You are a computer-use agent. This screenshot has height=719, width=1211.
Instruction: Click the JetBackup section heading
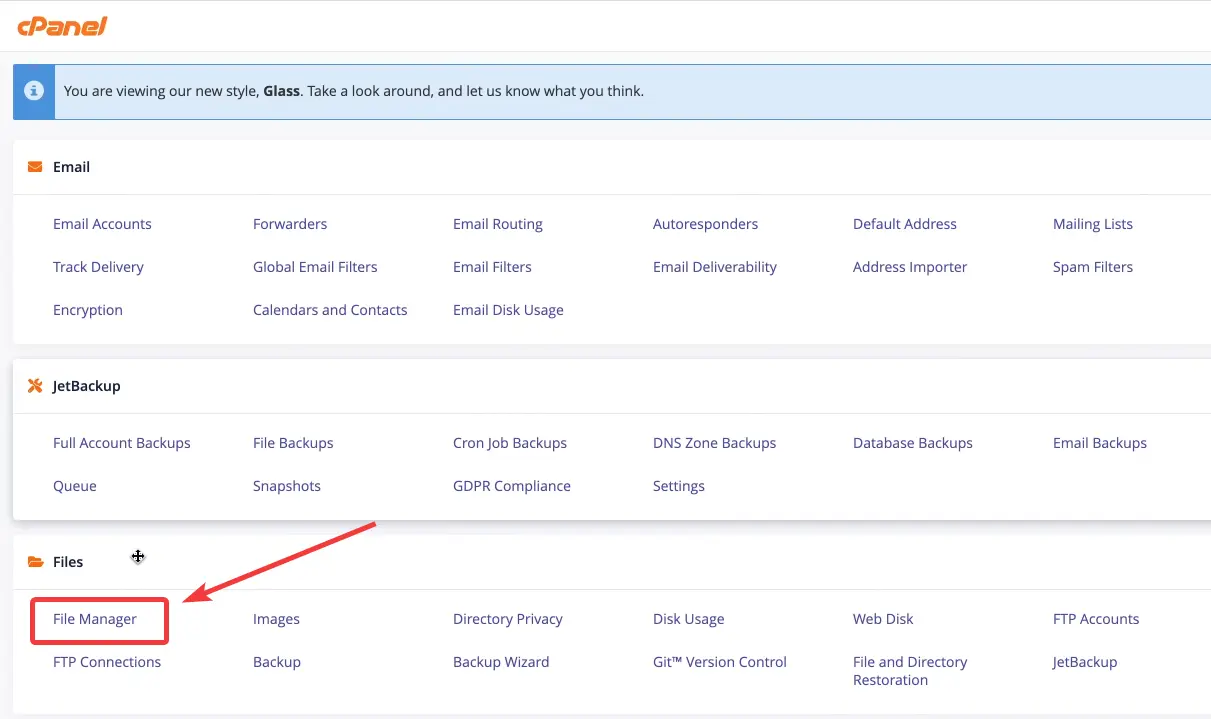coord(87,386)
